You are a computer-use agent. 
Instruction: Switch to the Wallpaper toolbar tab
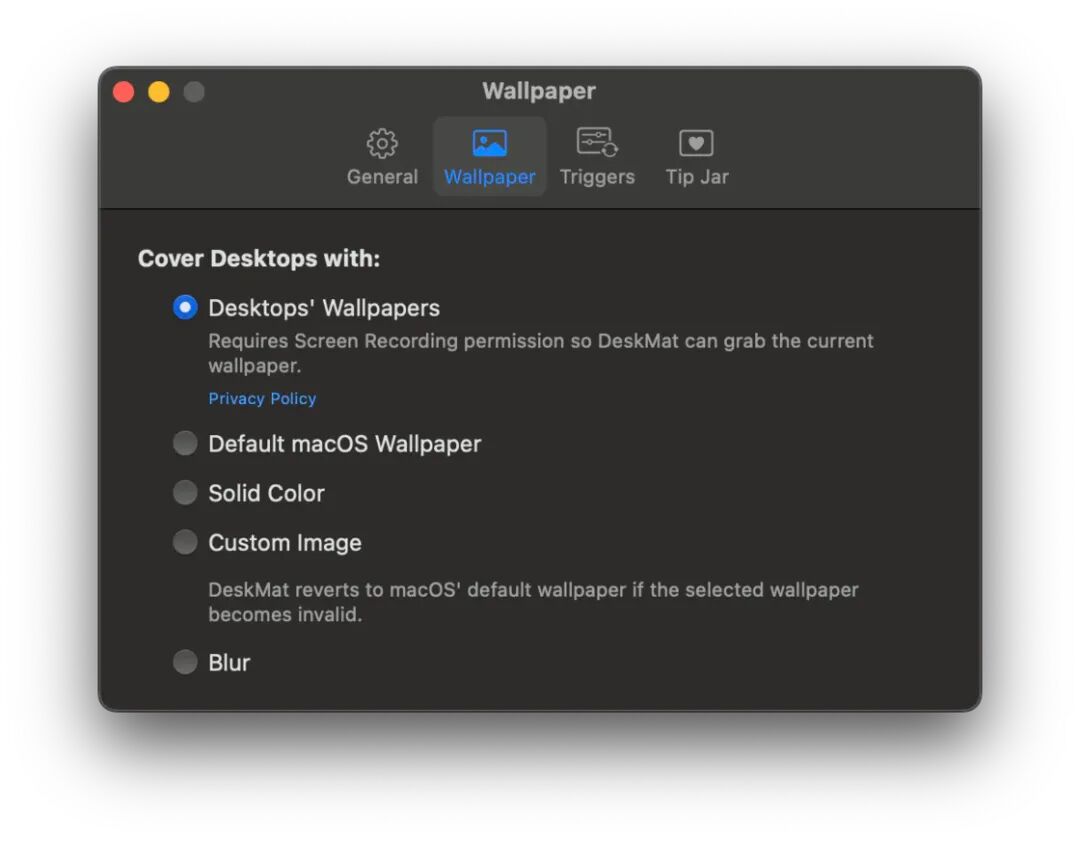pyautogui.click(x=490, y=157)
